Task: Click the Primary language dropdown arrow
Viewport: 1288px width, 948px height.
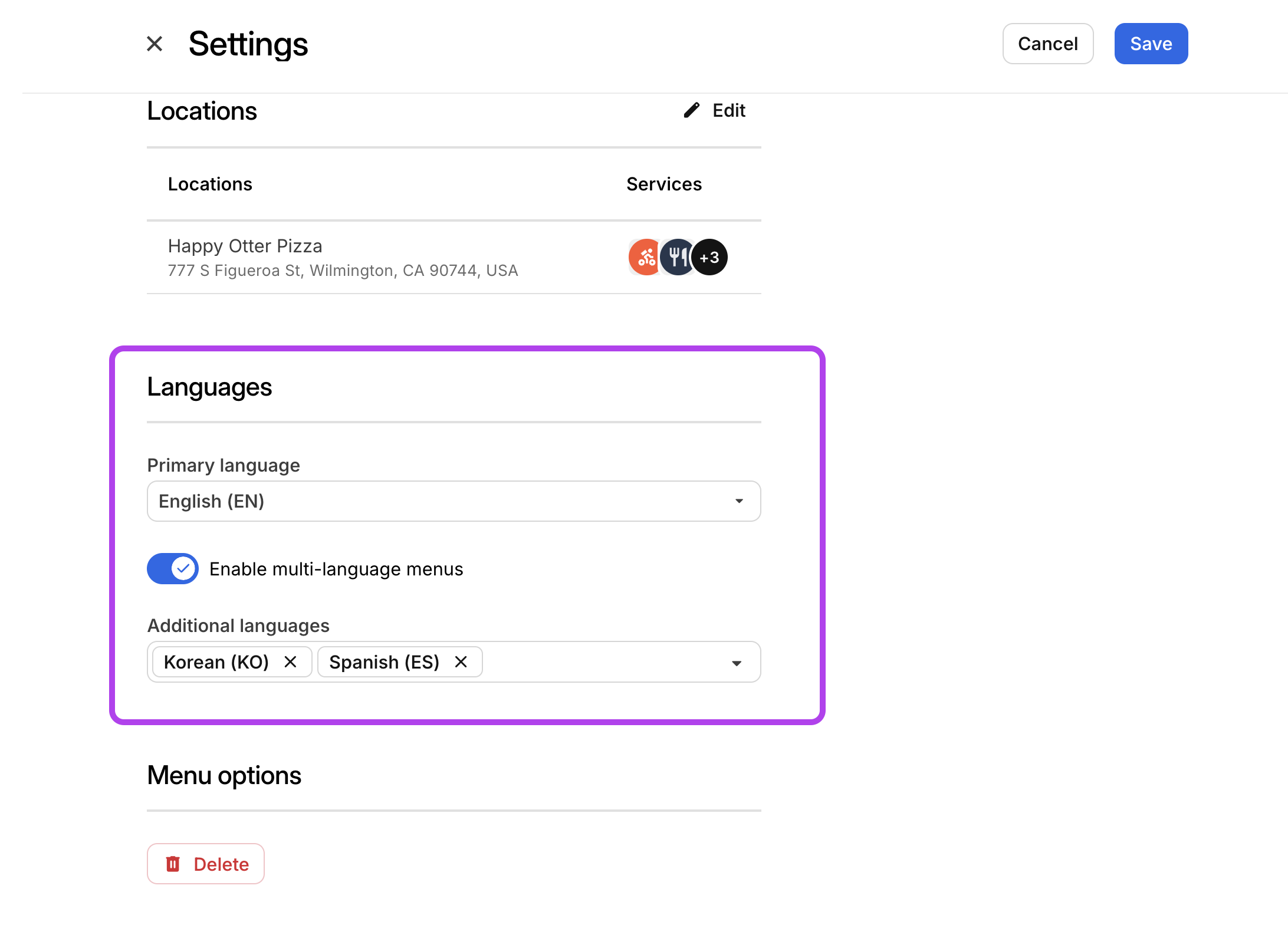Action: pyautogui.click(x=738, y=501)
